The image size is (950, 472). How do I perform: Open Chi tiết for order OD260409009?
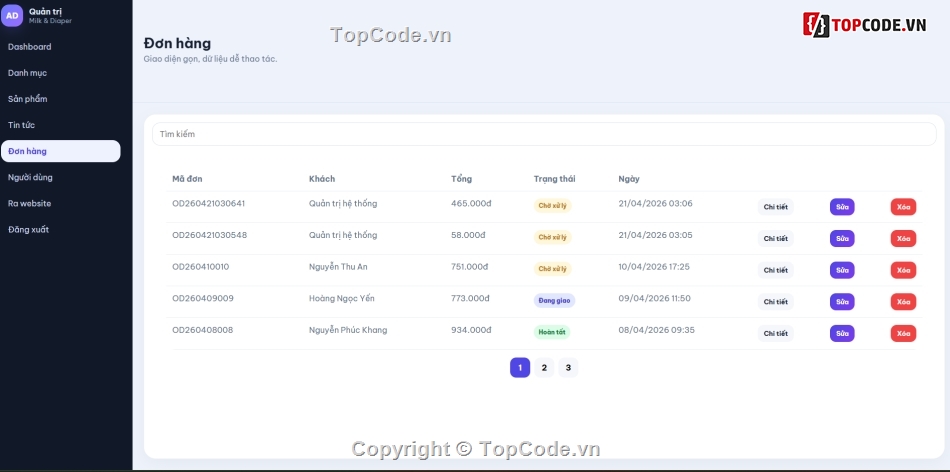click(776, 302)
